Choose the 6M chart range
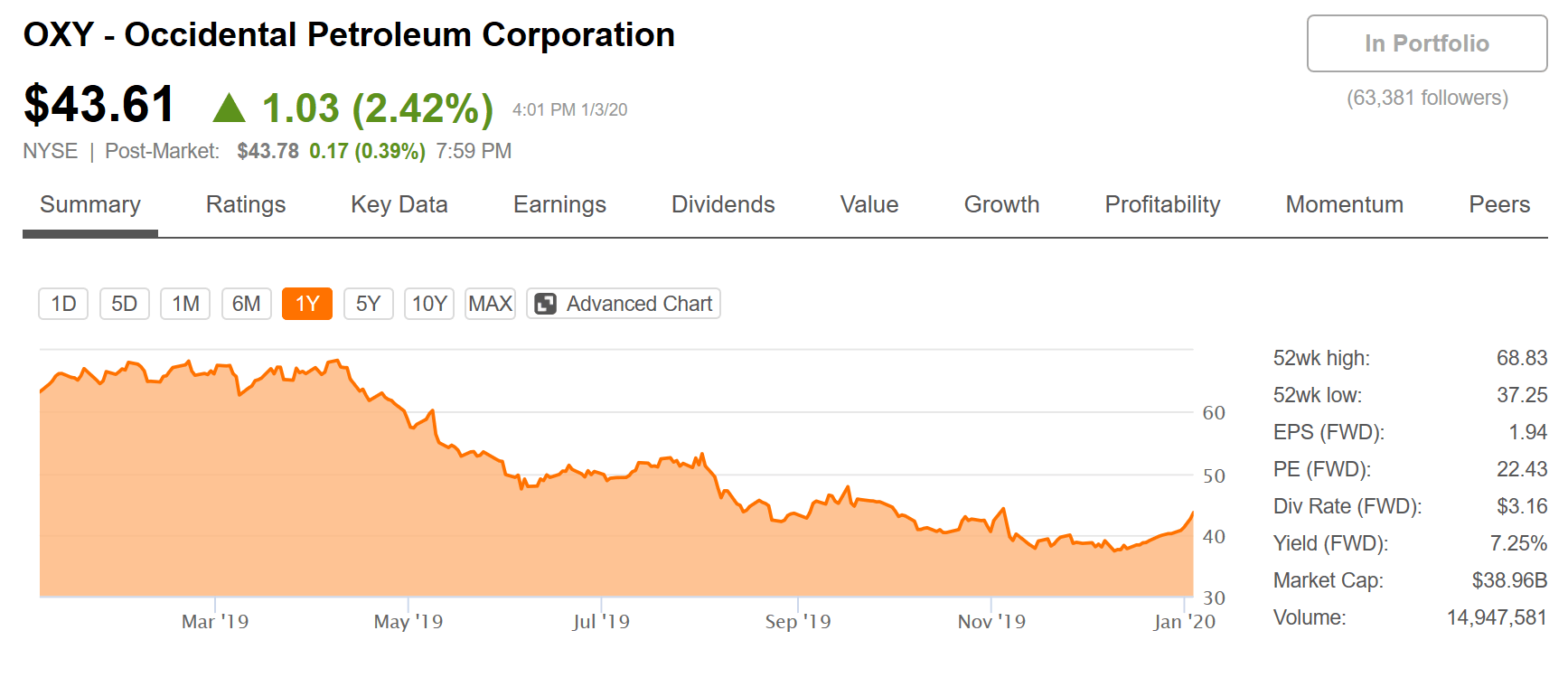Image resolution: width=1568 pixels, height=687 pixels. (247, 304)
